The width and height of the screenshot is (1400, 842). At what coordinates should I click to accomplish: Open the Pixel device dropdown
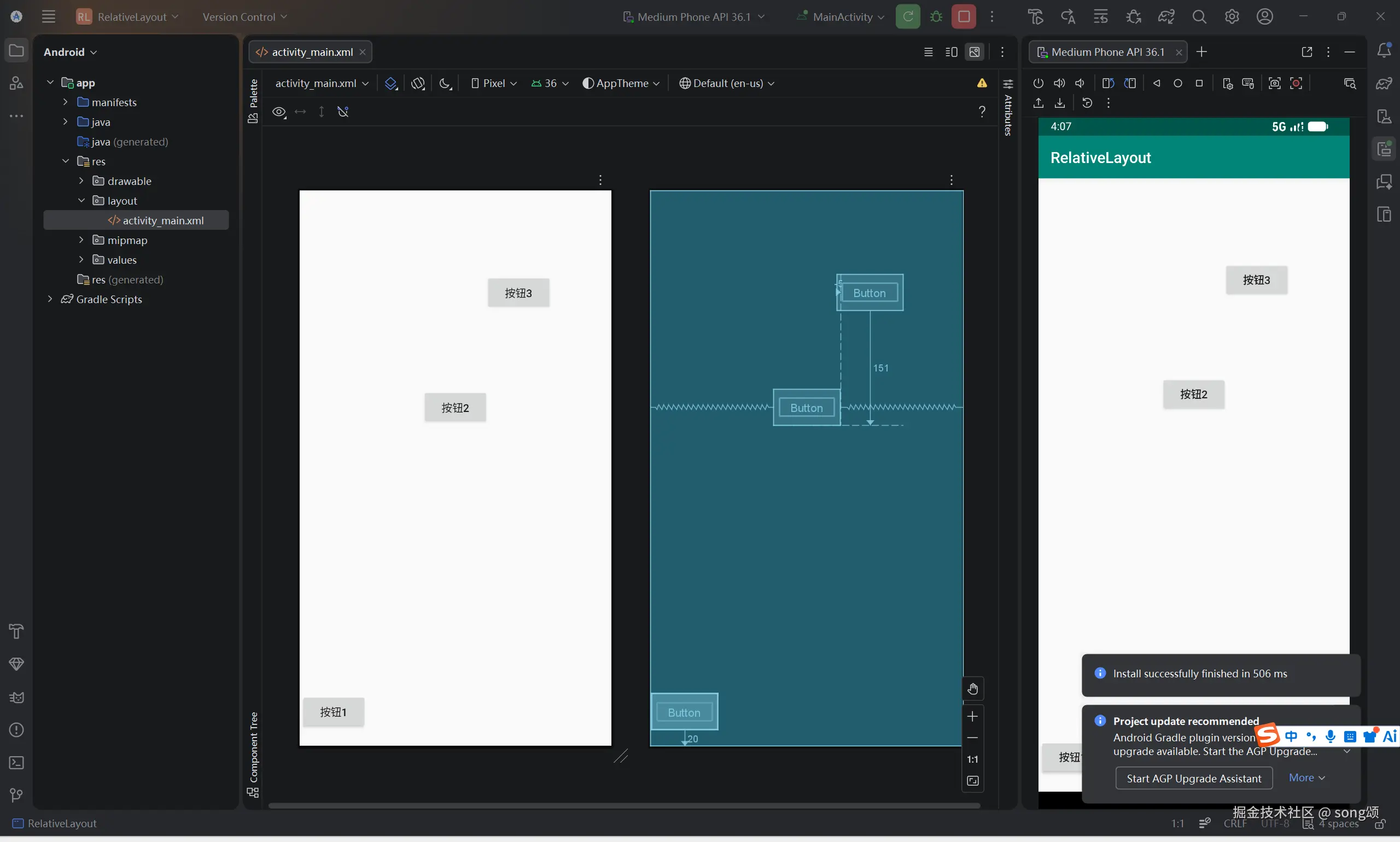pos(493,83)
